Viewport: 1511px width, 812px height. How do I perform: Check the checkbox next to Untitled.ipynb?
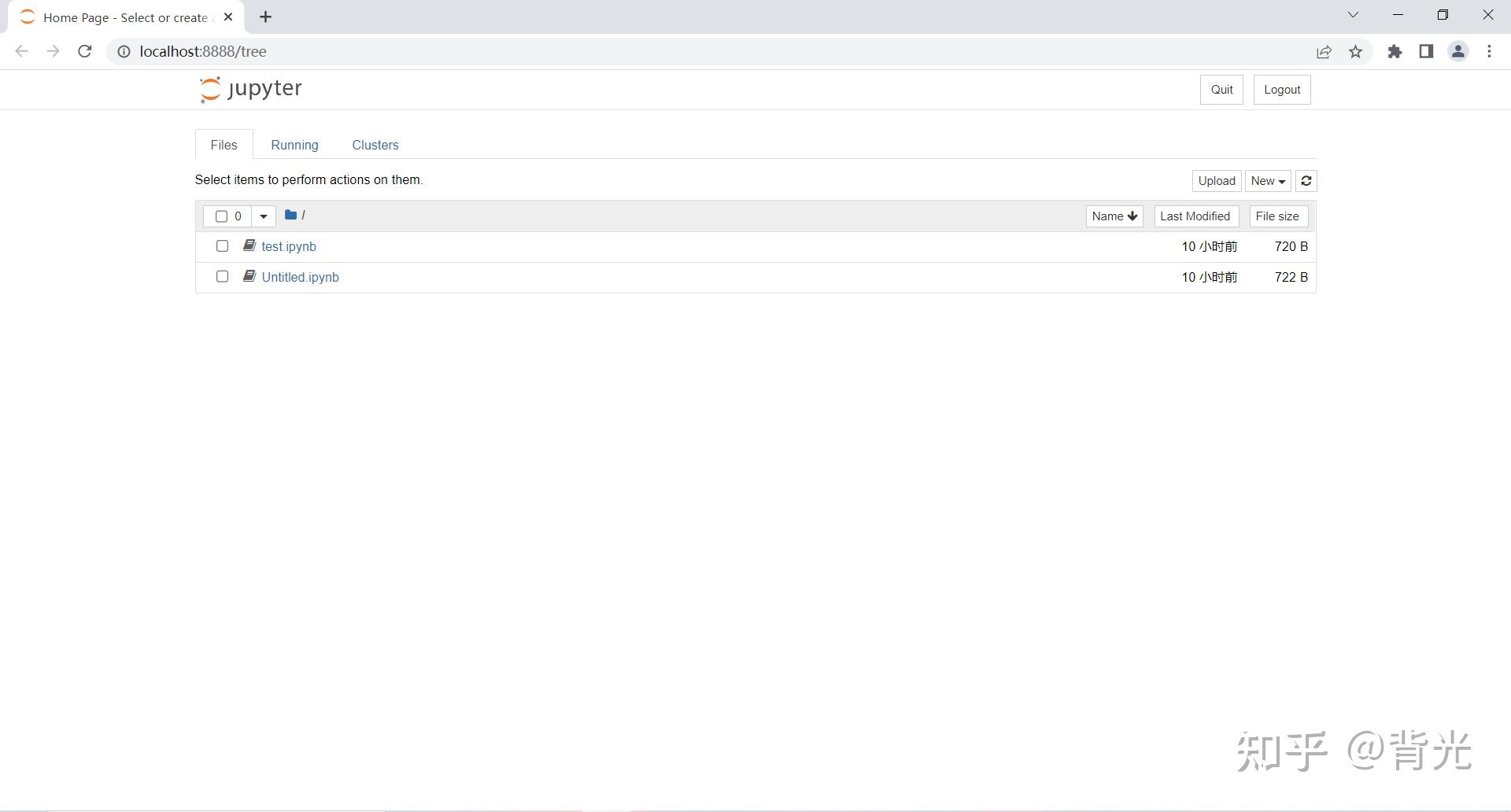tap(221, 276)
